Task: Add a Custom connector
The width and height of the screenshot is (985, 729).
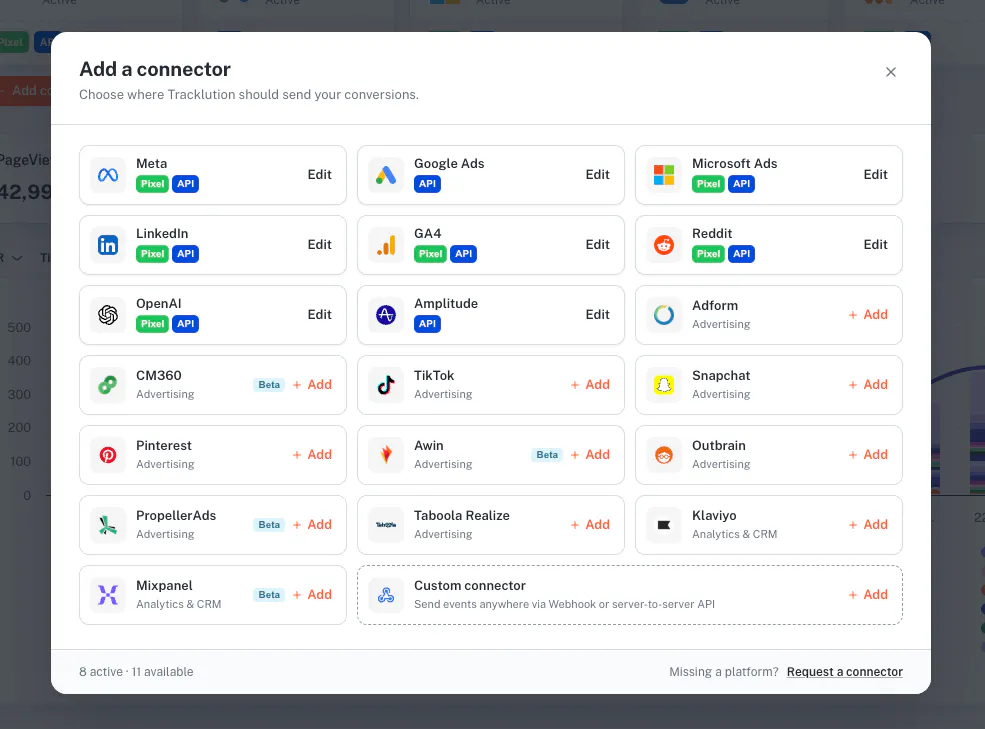Action: click(x=868, y=595)
